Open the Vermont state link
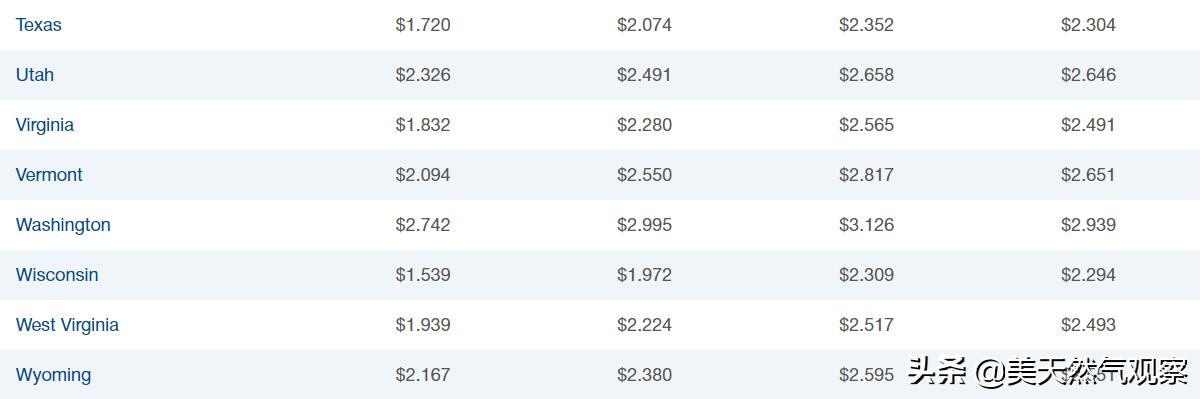This screenshot has width=1201, height=399. 49,175
